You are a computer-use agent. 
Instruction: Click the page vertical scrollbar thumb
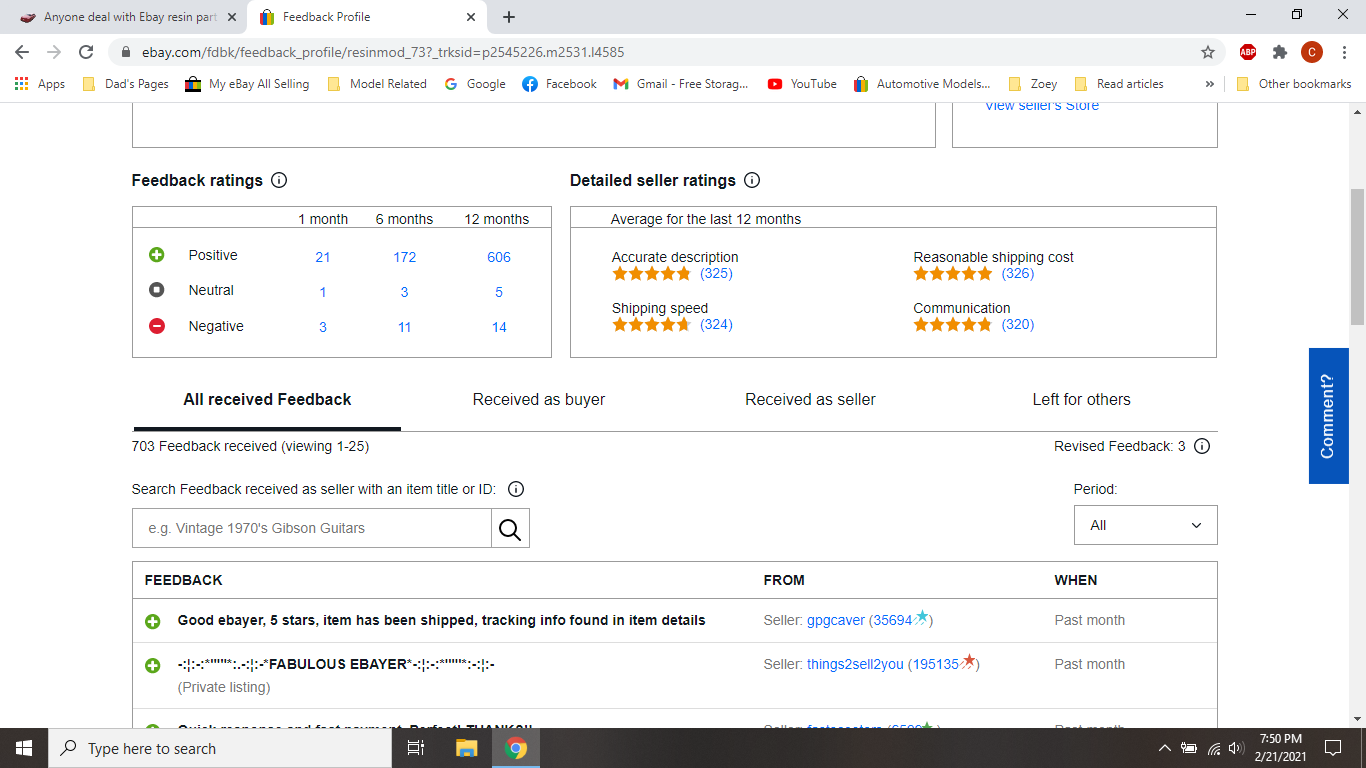[1357, 255]
